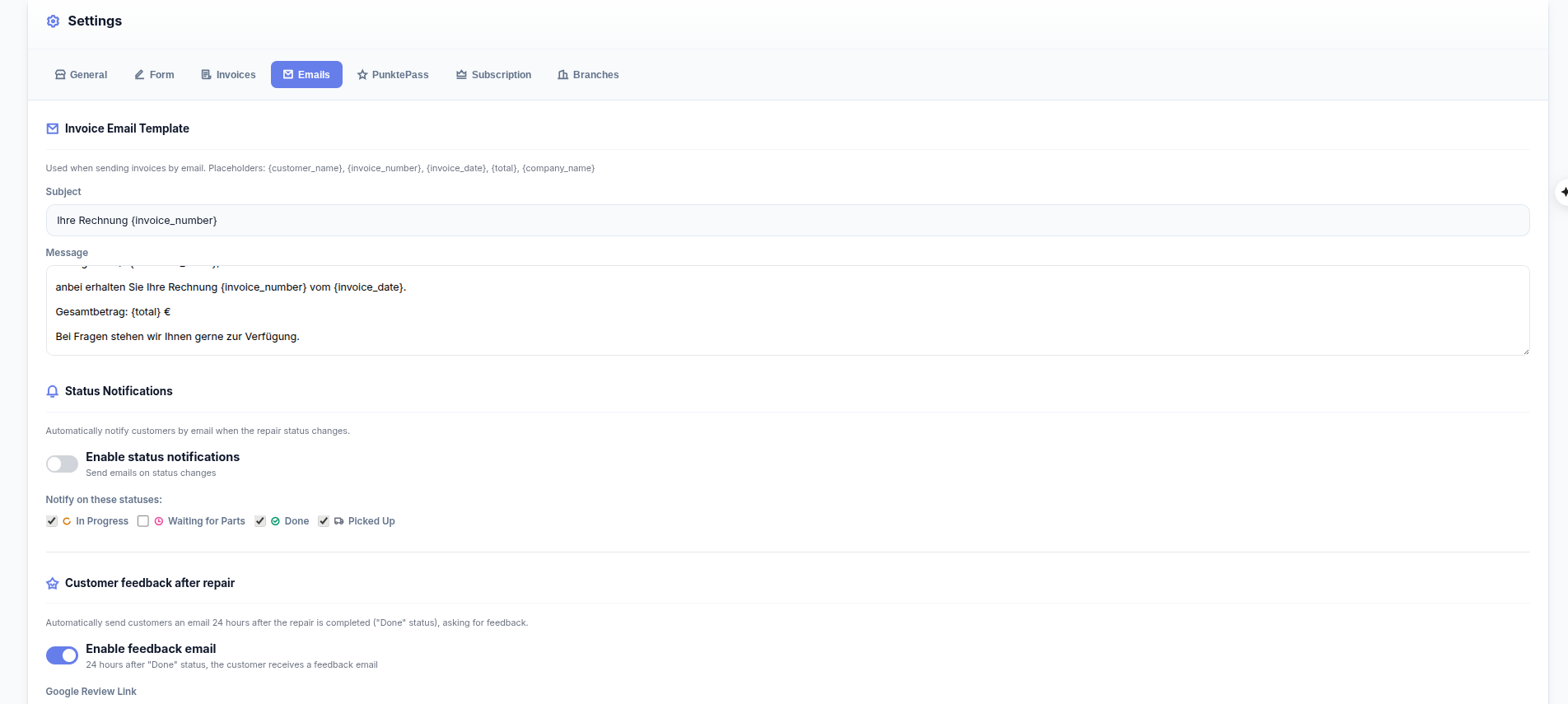The image size is (1568, 704).
Task: Click the Message textarea resize handle
Action: (x=1525, y=352)
